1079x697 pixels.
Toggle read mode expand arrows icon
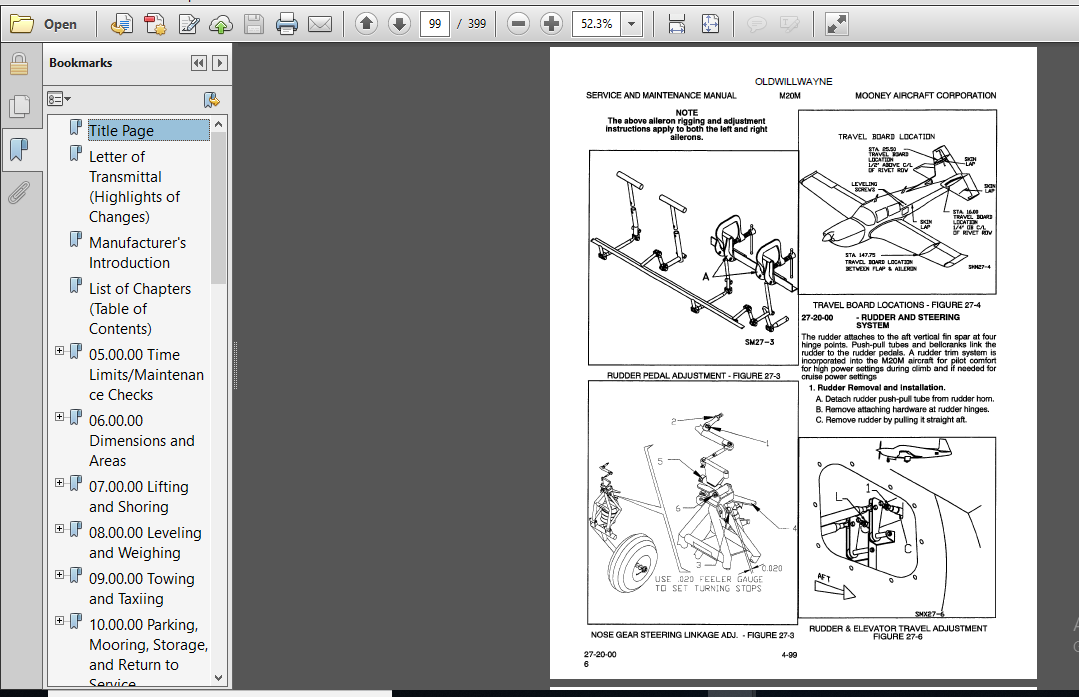[836, 24]
